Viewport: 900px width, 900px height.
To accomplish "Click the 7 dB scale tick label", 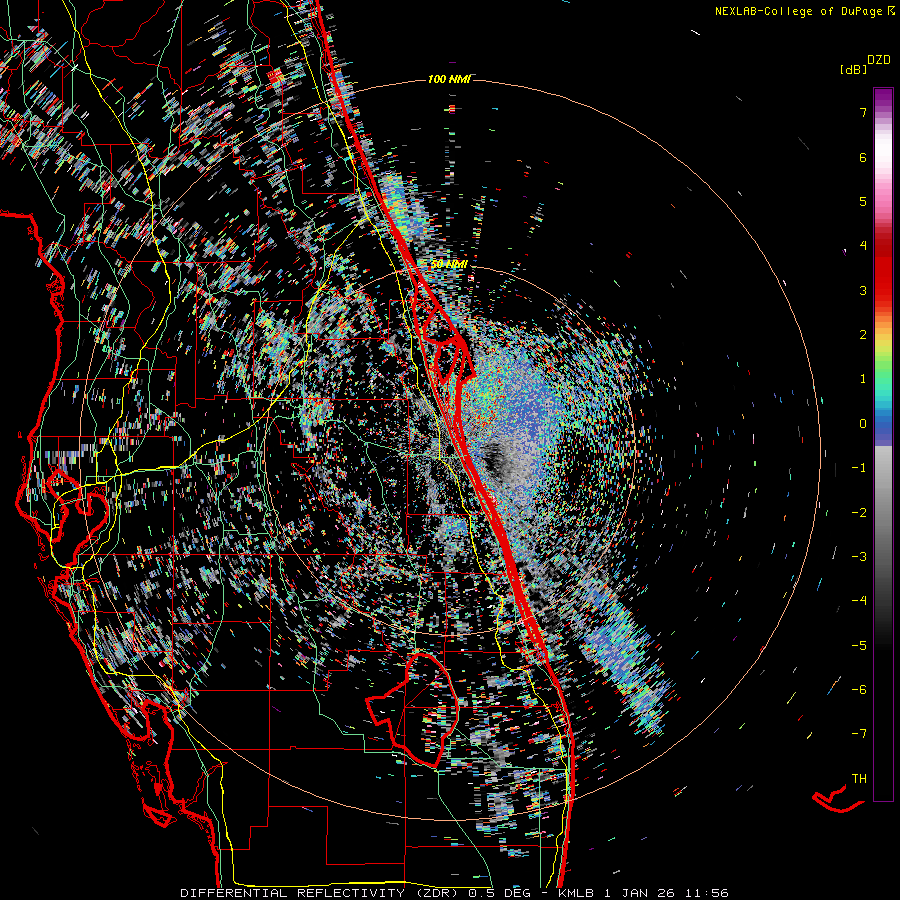I will click(x=863, y=112).
